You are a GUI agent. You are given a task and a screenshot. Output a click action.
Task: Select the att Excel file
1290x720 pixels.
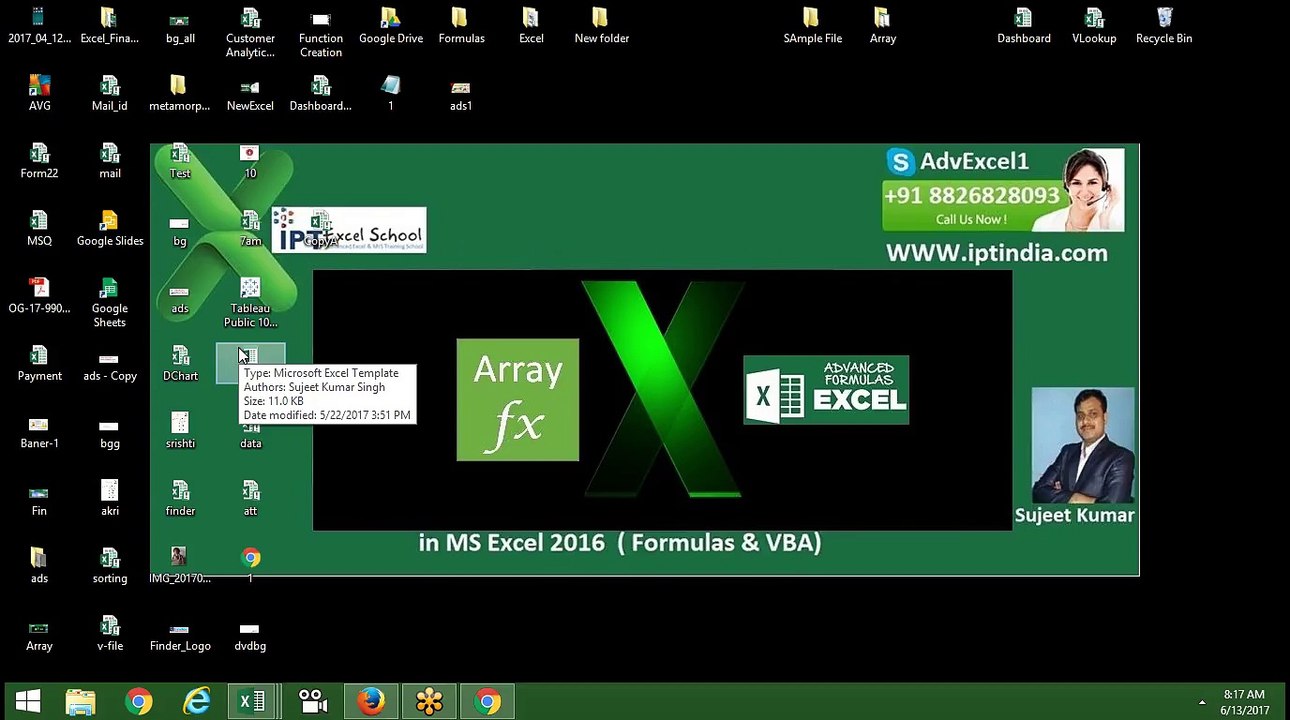click(250, 498)
